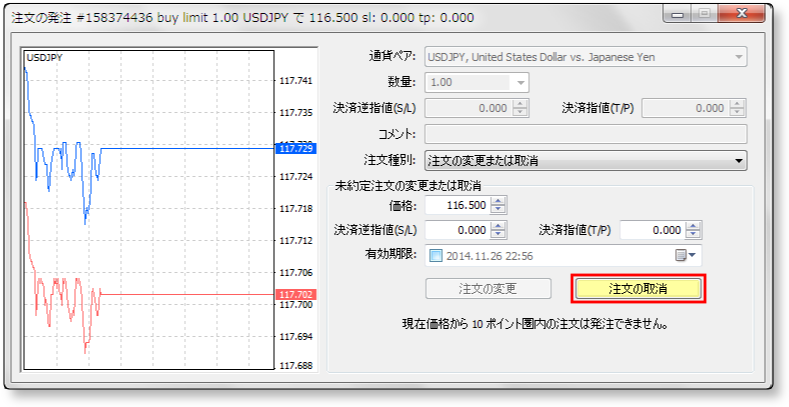Click the 117.688 chart axis value
The width and height of the screenshot is (789, 407).
(295, 366)
